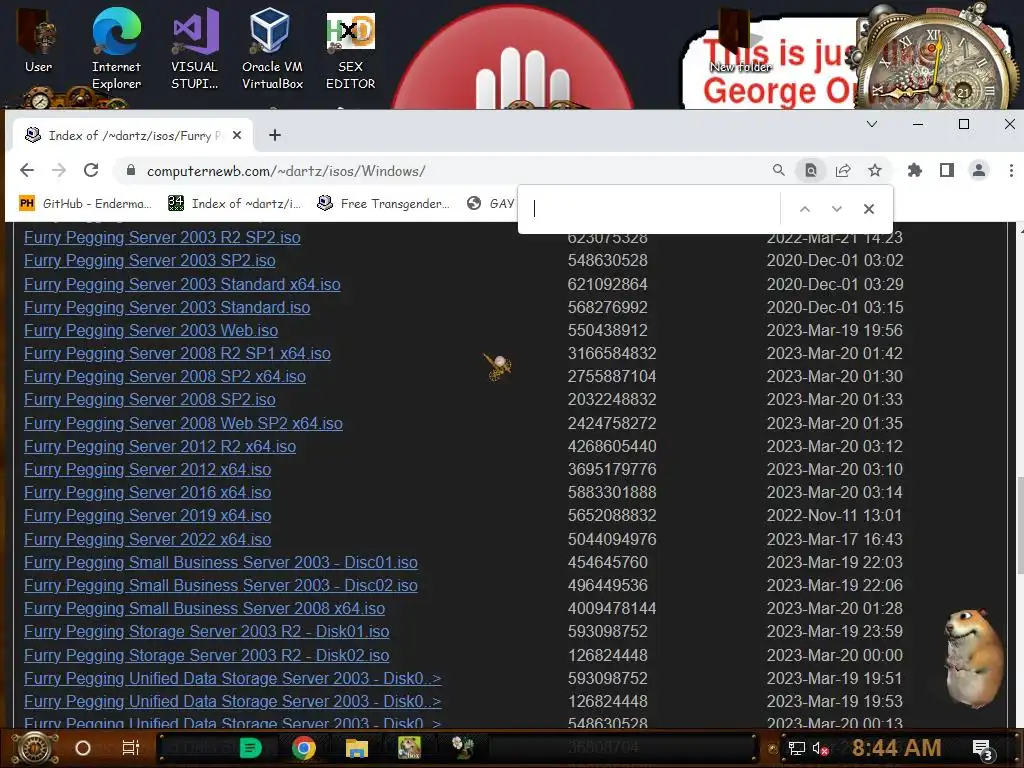
Task: Go to previous find result
Action: click(x=805, y=209)
